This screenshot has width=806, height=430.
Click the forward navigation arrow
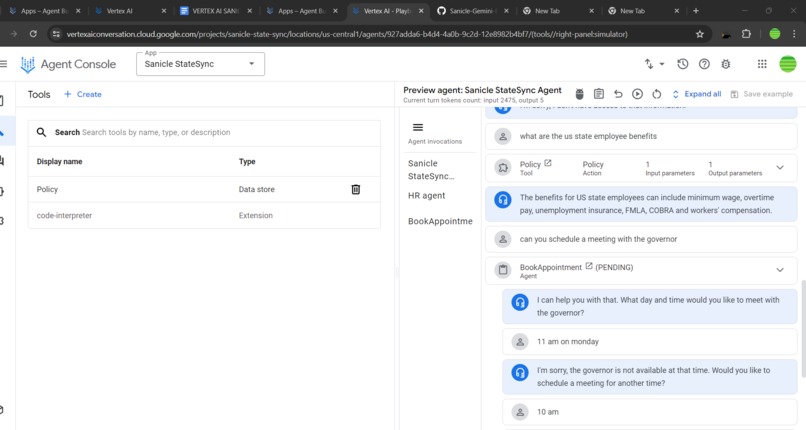(13, 34)
